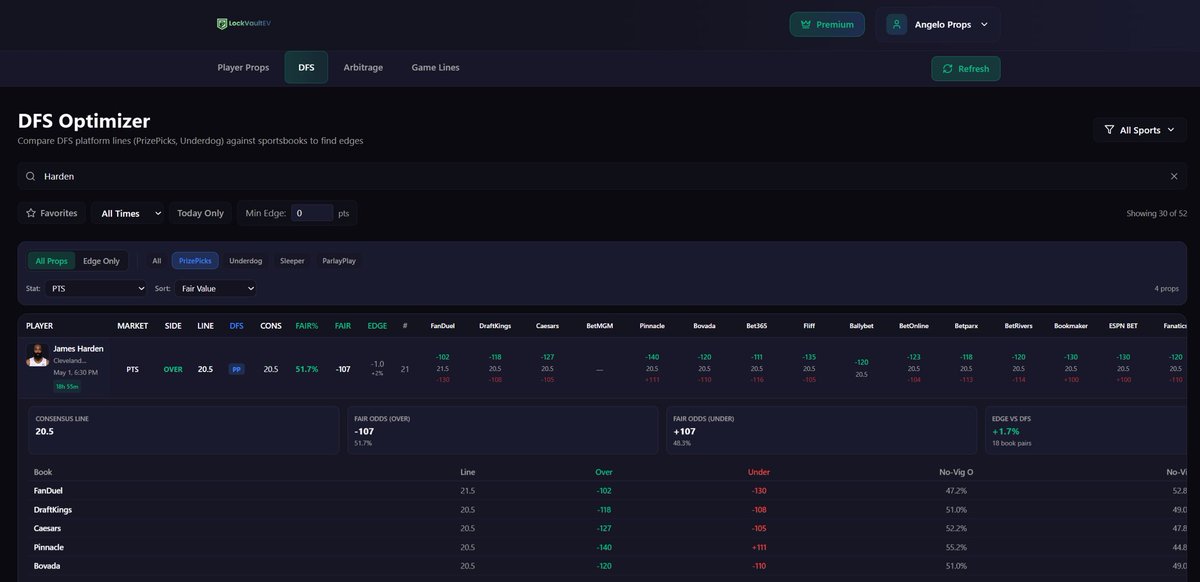Open the Sort Fair Value dropdown
The width and height of the screenshot is (1200, 582).
click(x=215, y=288)
